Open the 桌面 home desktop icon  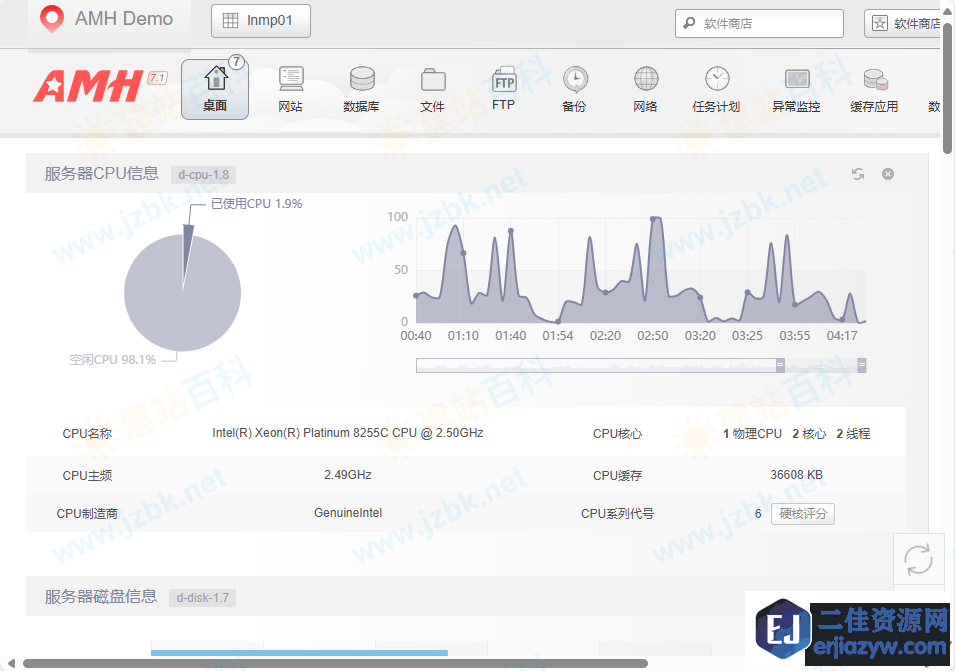tap(215, 90)
